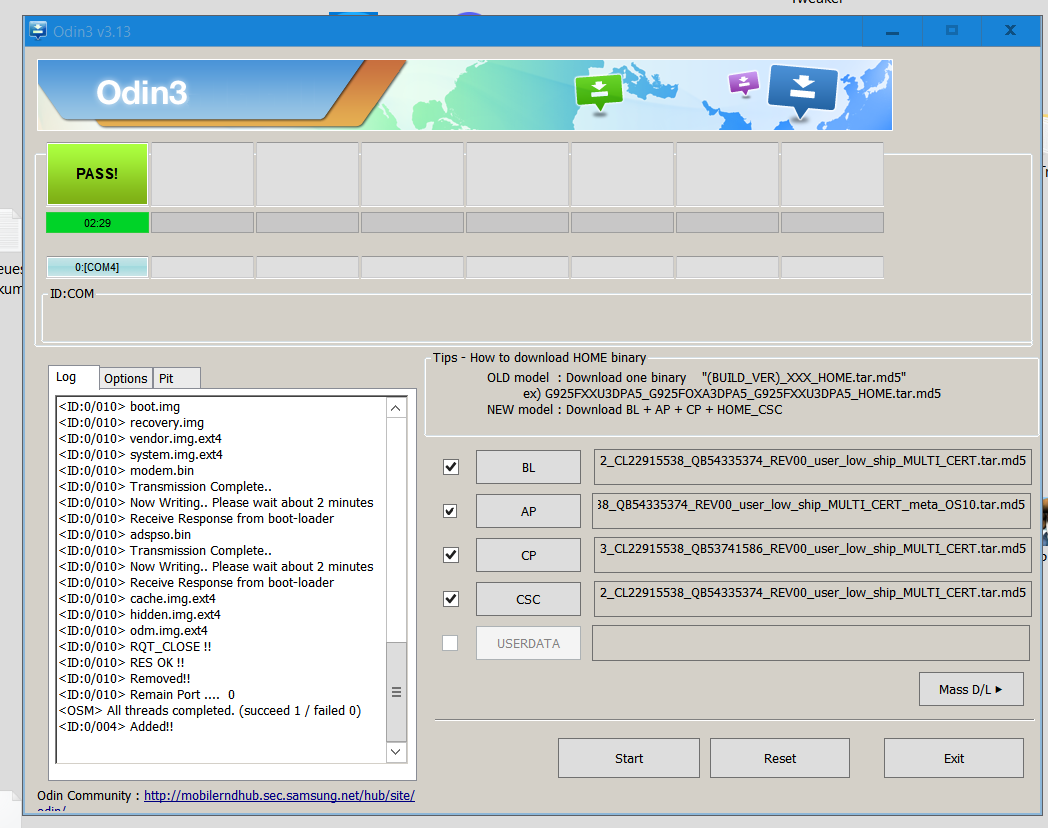Click the purple download icon in banner

(x=744, y=84)
